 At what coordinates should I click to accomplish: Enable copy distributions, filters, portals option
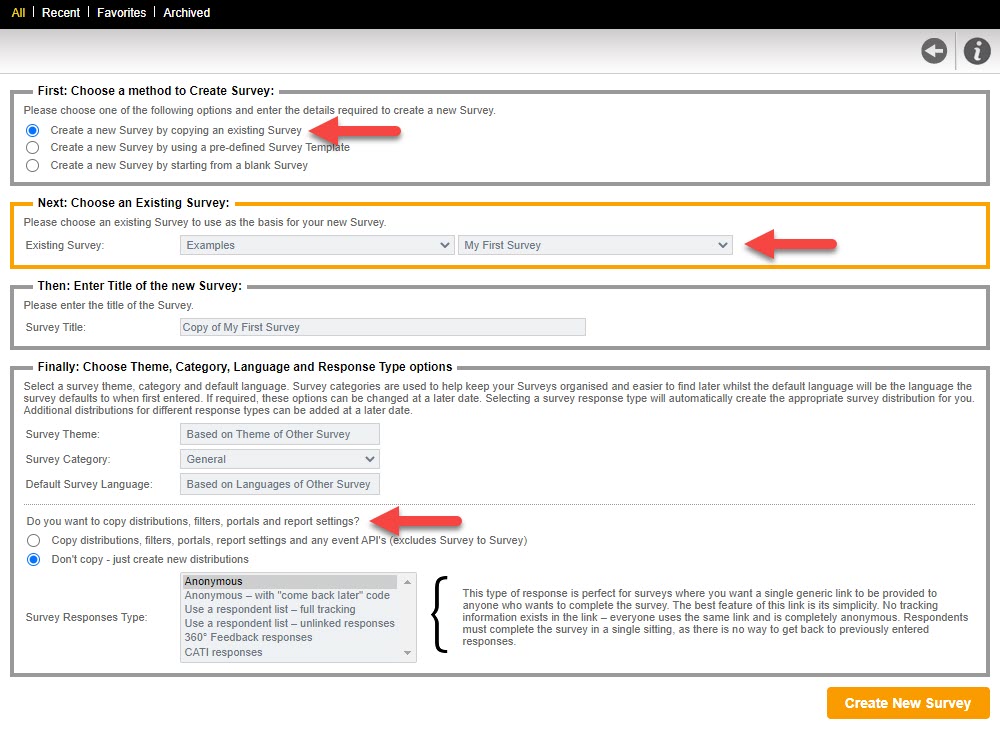point(33,541)
